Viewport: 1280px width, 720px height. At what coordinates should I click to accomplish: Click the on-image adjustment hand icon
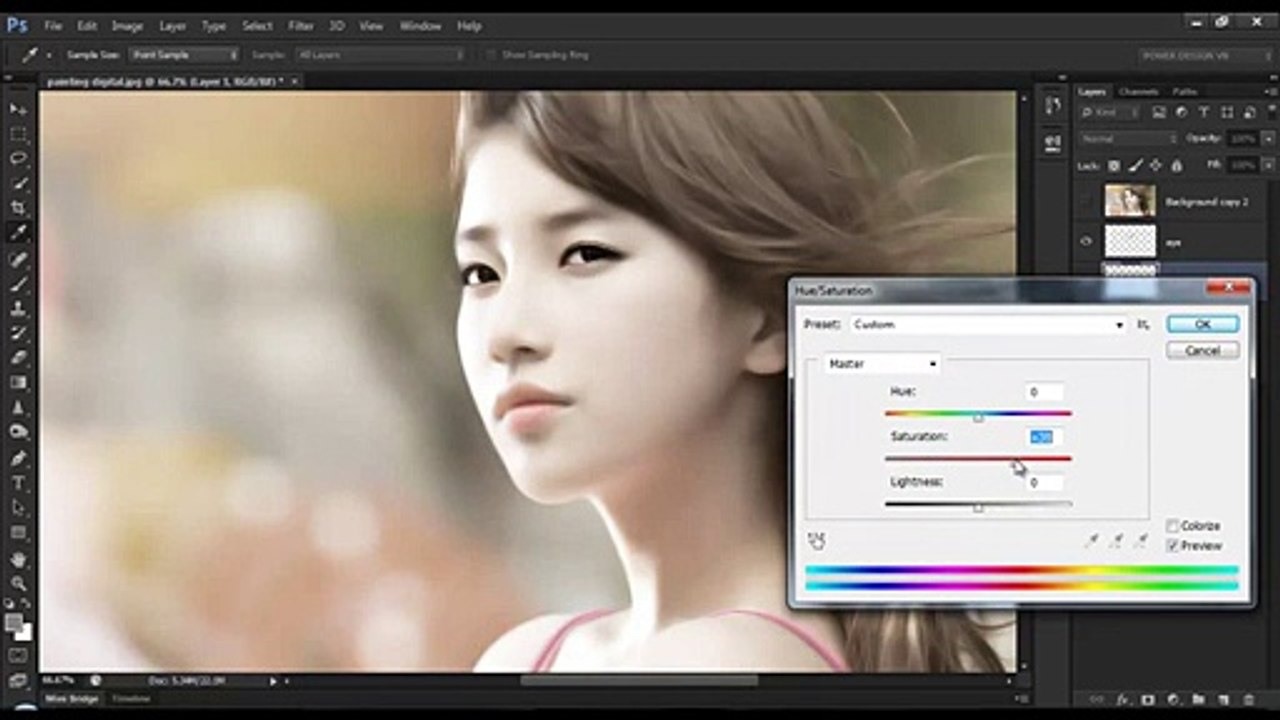pyautogui.click(x=817, y=541)
